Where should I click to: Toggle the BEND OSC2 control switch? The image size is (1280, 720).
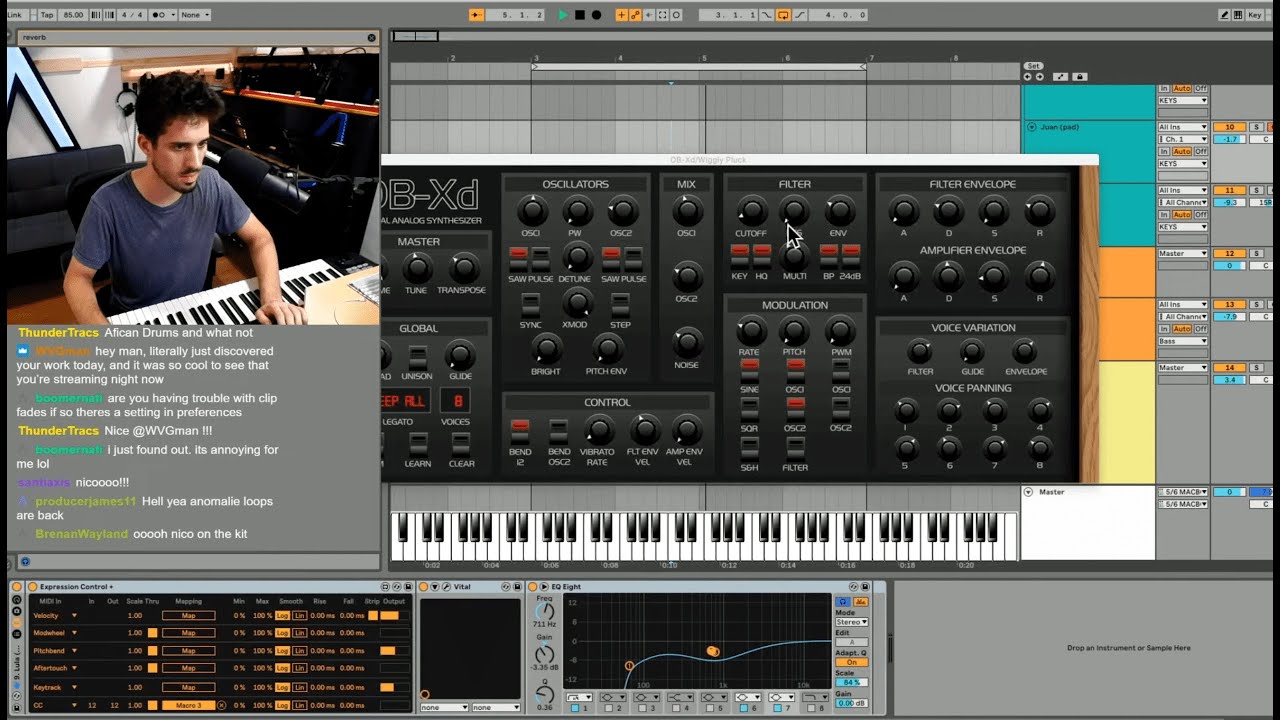[x=559, y=432]
